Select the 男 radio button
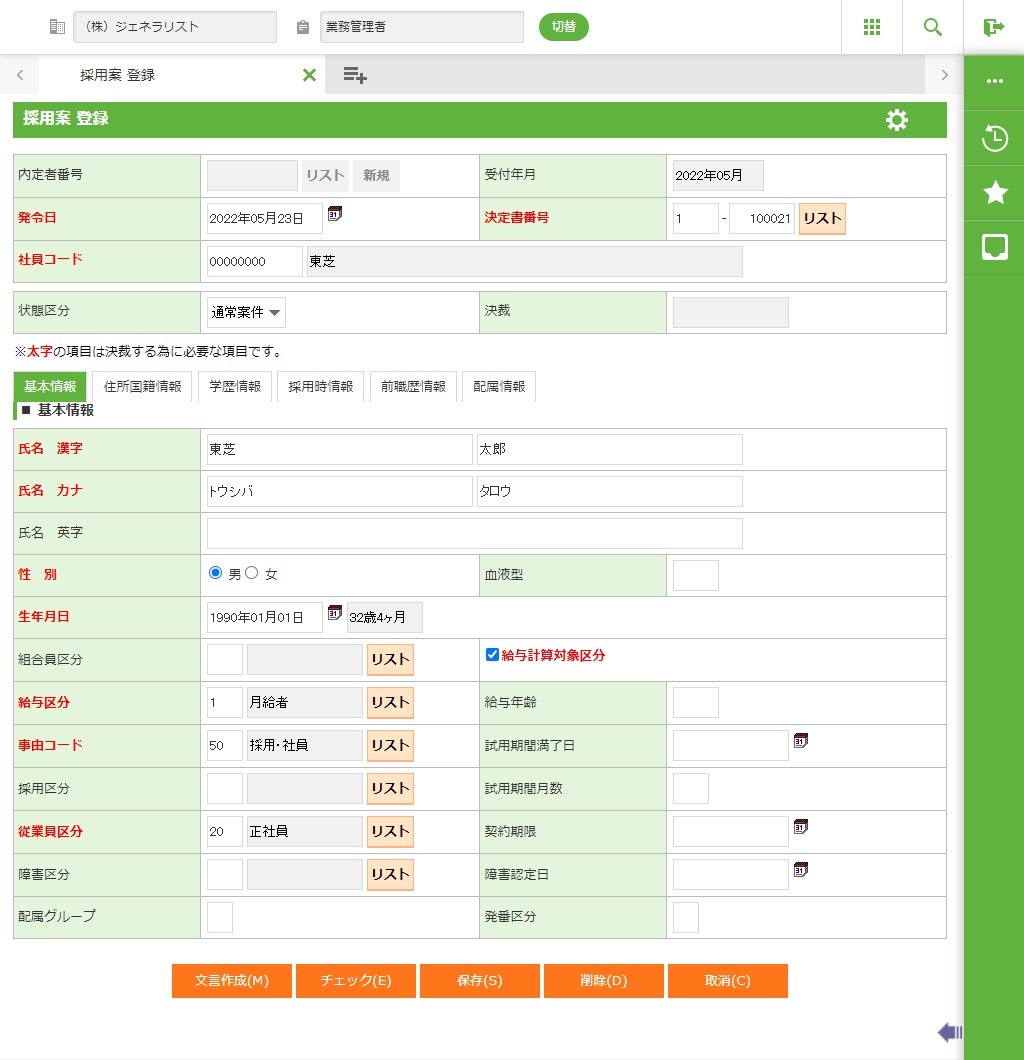 tap(215, 573)
